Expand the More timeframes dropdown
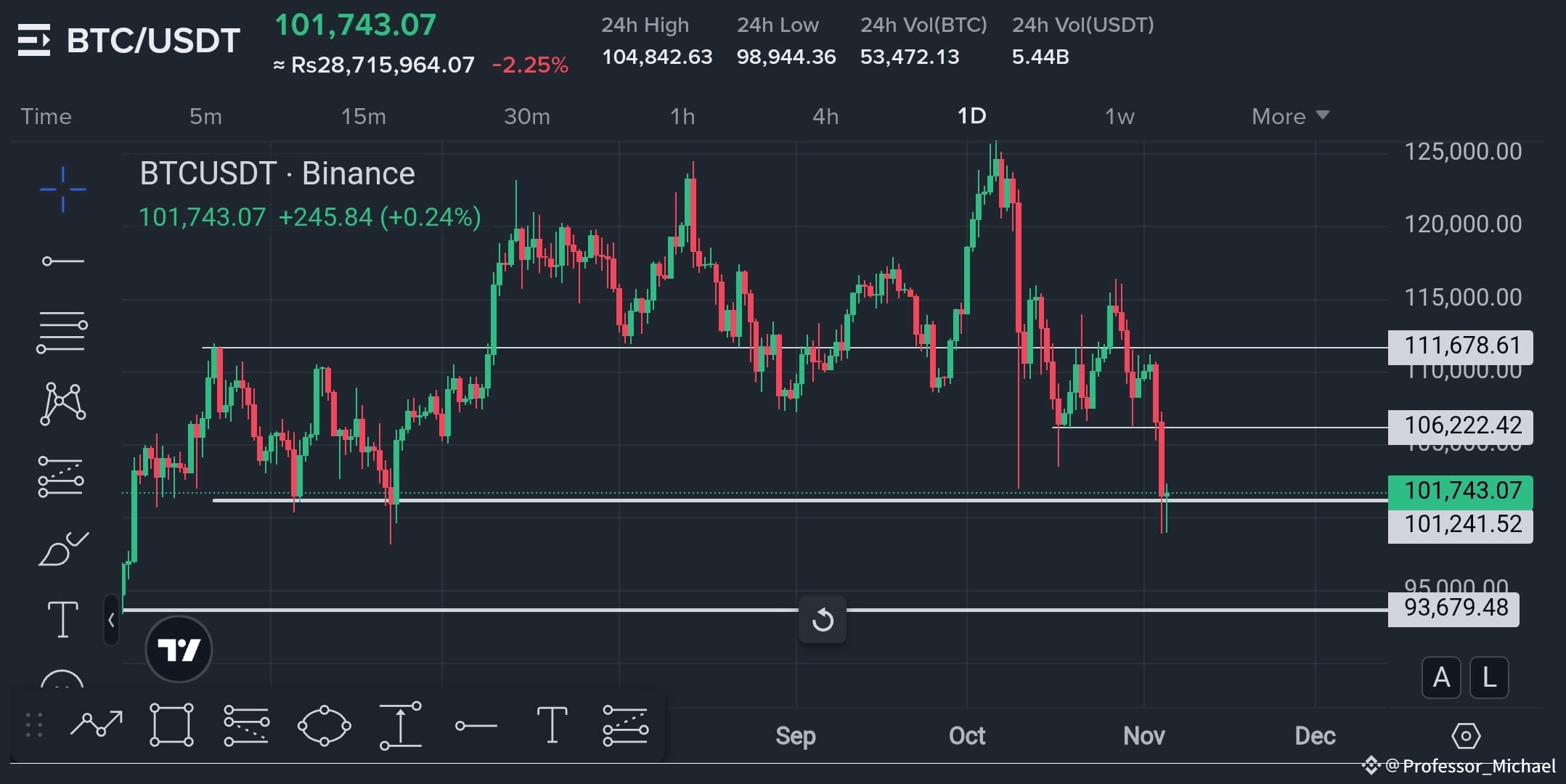The height and width of the screenshot is (784, 1566). tap(1290, 116)
